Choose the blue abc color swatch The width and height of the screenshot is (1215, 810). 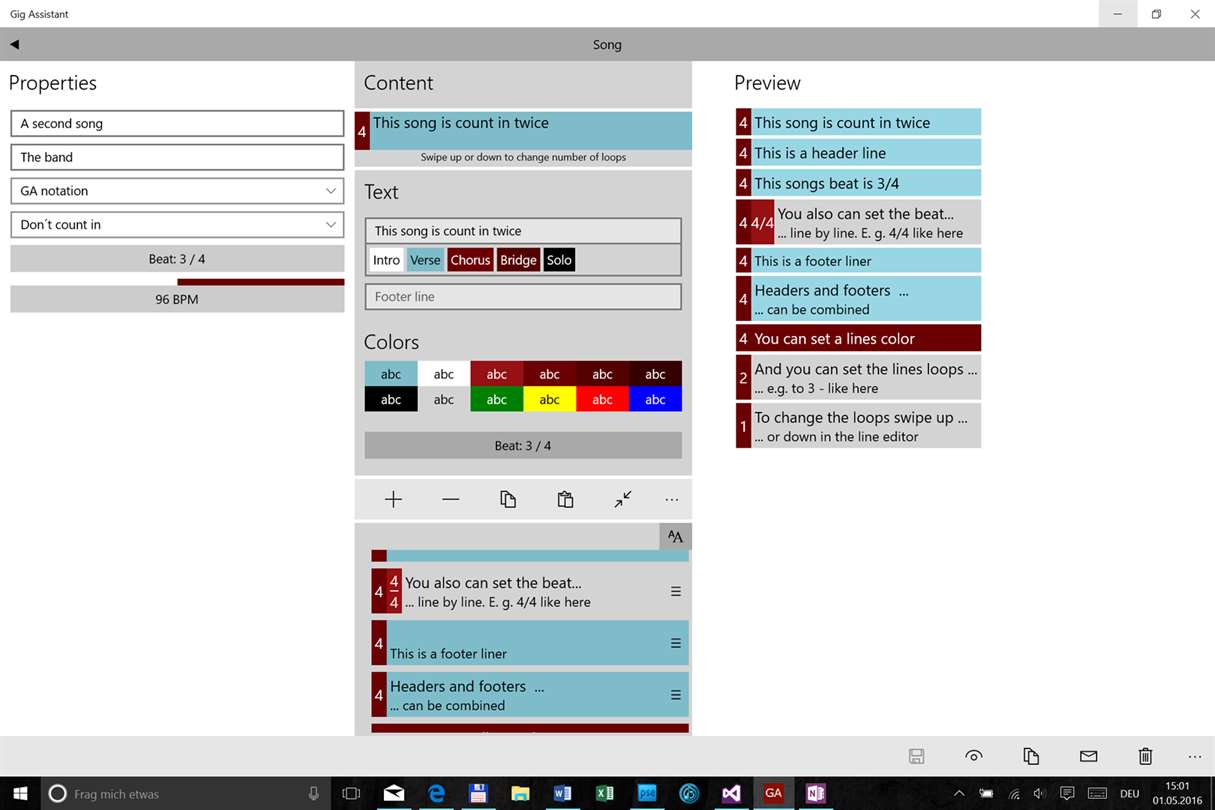(655, 399)
